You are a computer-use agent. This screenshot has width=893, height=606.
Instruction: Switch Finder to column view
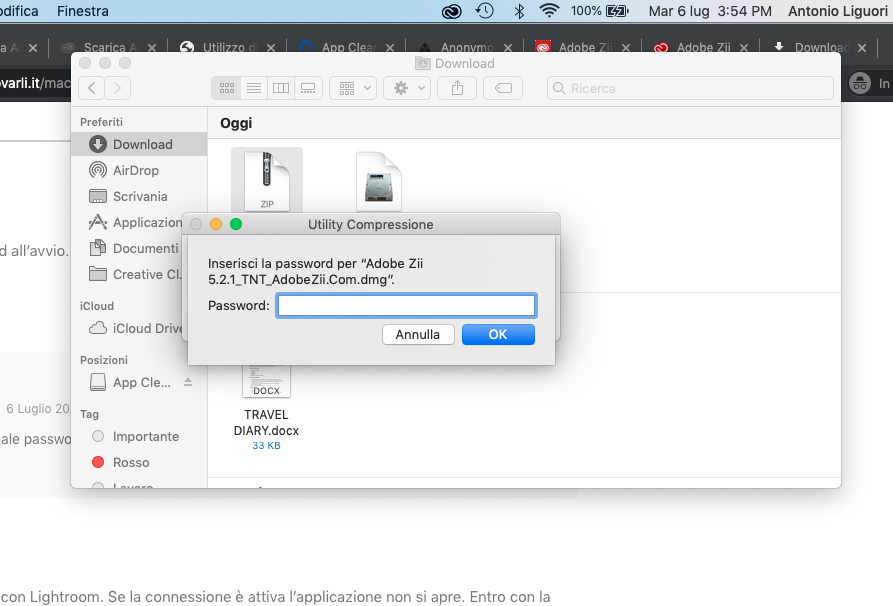click(281, 88)
